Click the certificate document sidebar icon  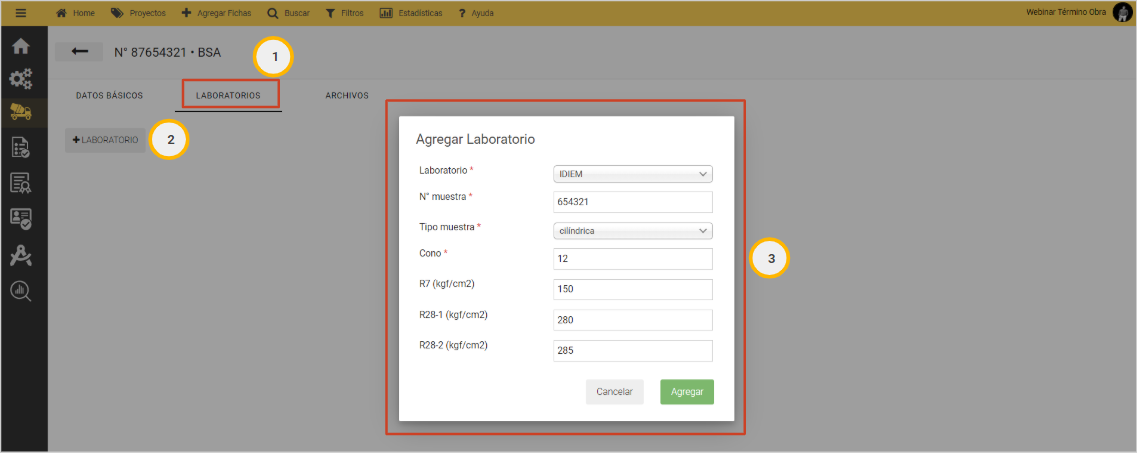pyautogui.click(x=21, y=183)
